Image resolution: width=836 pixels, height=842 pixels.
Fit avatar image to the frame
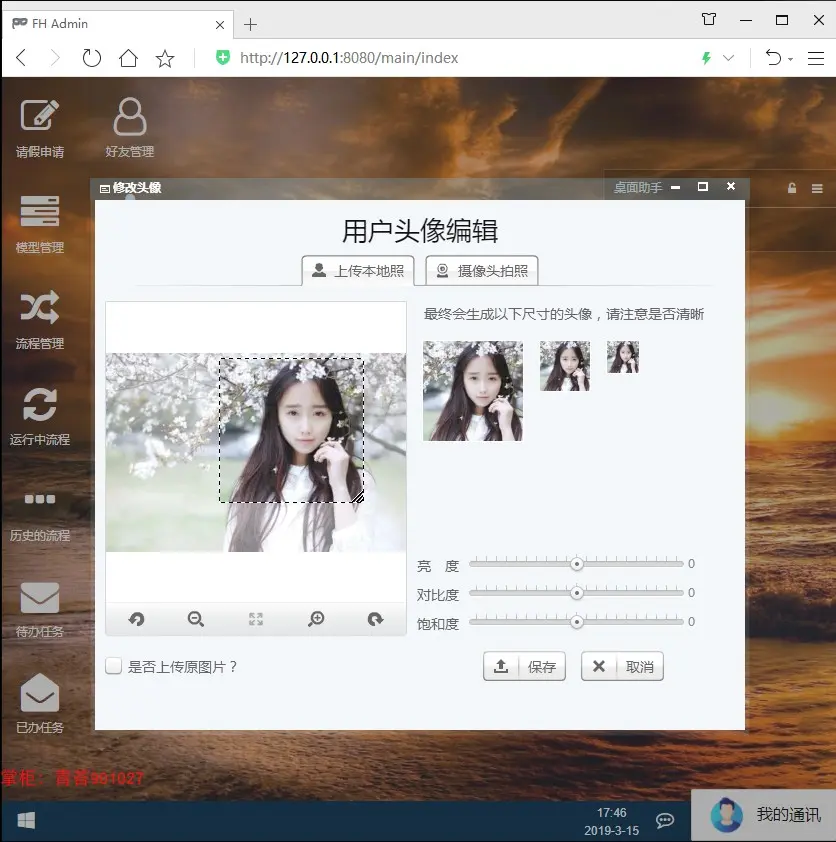[256, 619]
